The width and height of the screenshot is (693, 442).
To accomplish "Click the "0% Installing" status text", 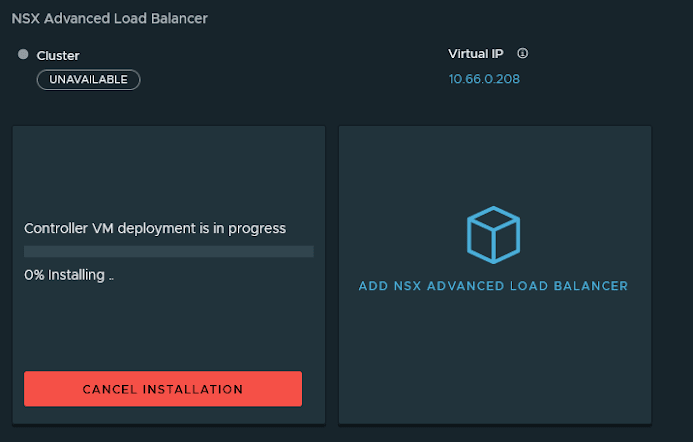I will coord(69,275).
